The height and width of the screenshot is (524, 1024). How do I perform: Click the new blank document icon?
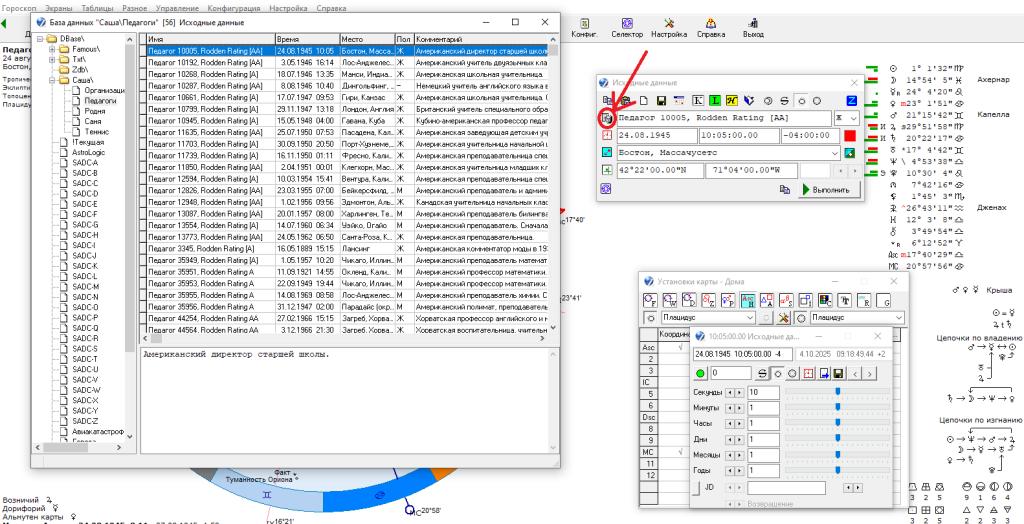coord(643,101)
